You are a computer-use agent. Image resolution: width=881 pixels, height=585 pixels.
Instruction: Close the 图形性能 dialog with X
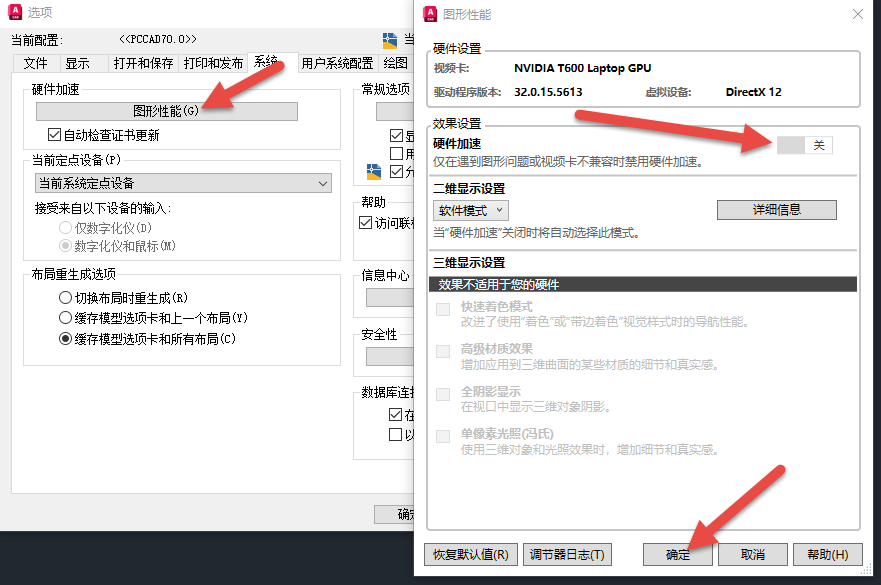(857, 14)
